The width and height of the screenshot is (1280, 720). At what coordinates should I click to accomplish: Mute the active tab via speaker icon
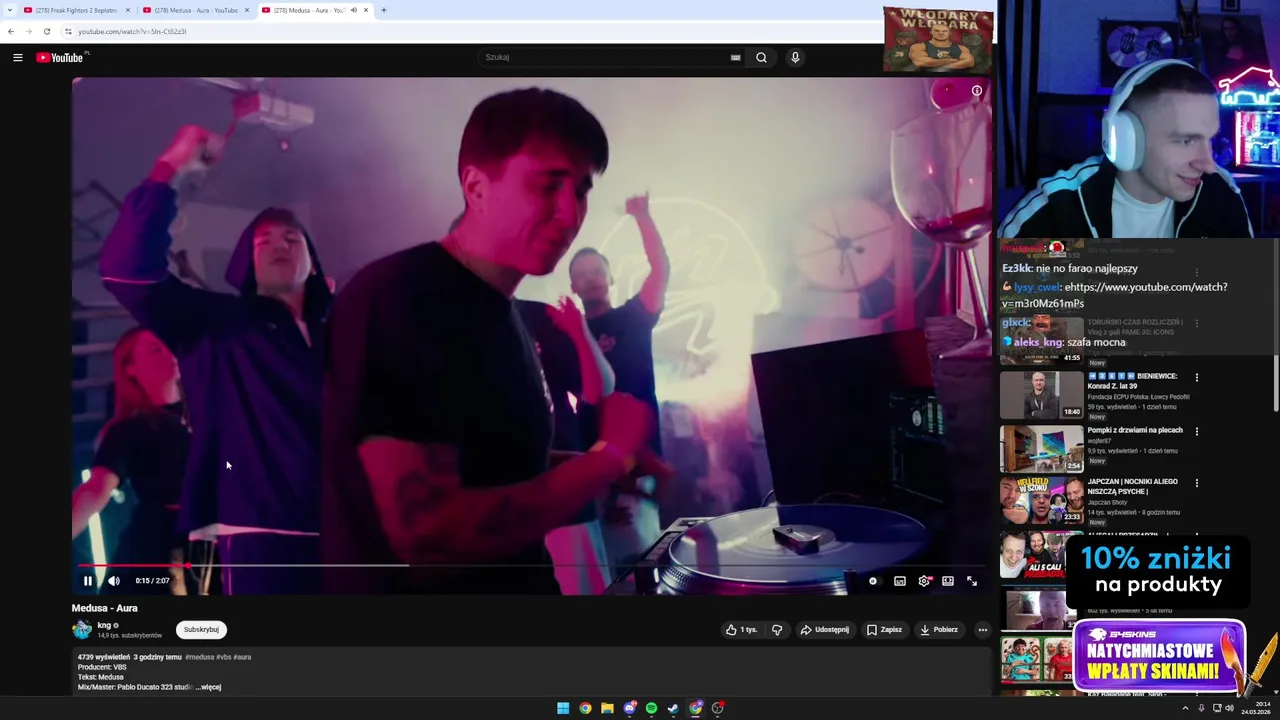[x=353, y=10]
